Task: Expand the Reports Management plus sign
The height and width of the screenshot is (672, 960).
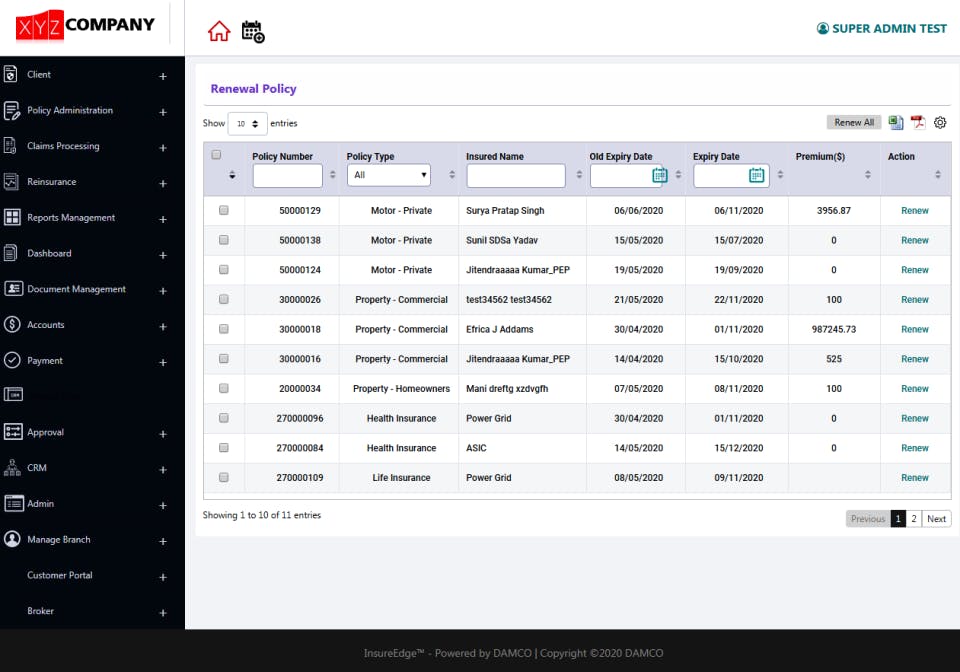Action: (163, 219)
